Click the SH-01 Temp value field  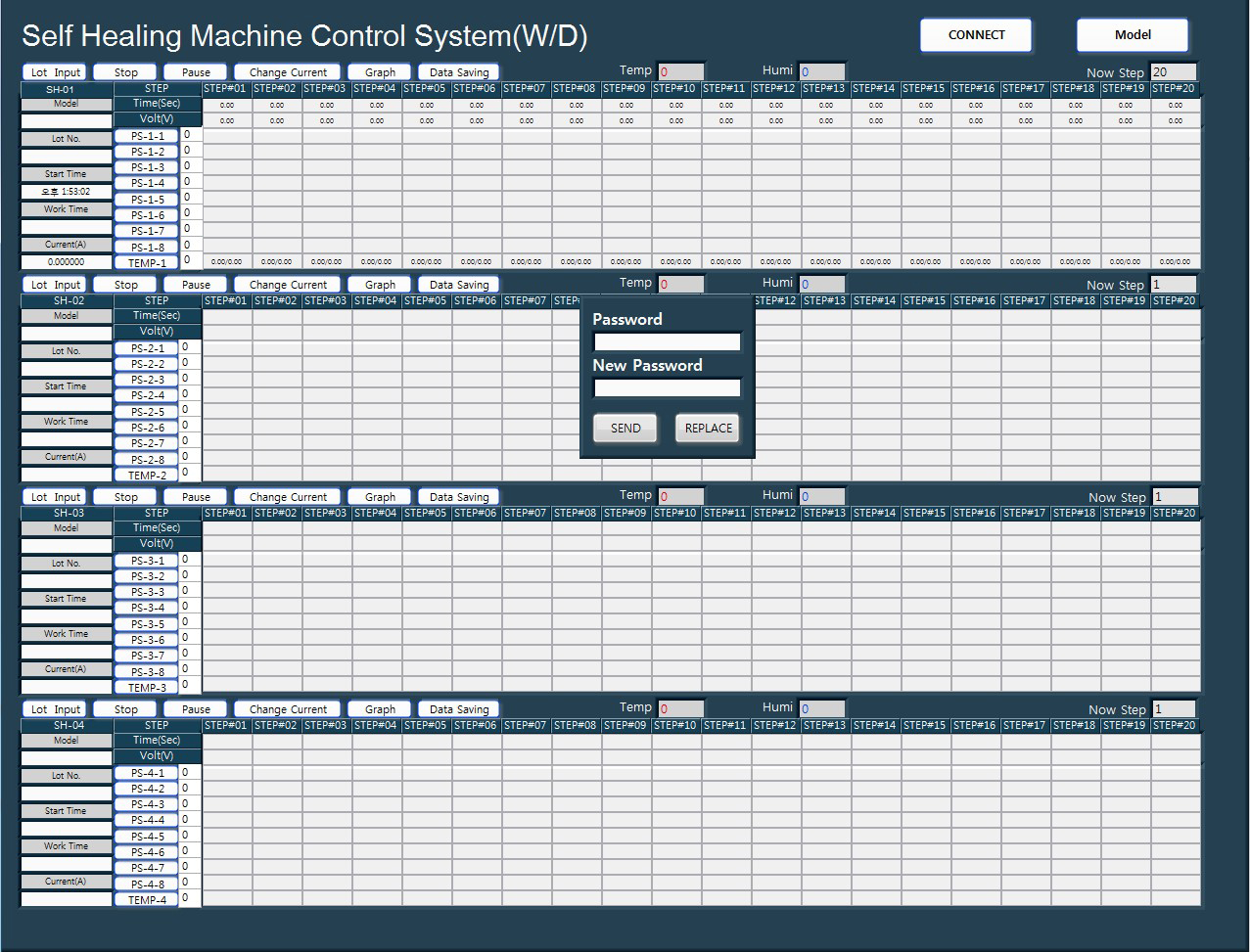coord(680,71)
